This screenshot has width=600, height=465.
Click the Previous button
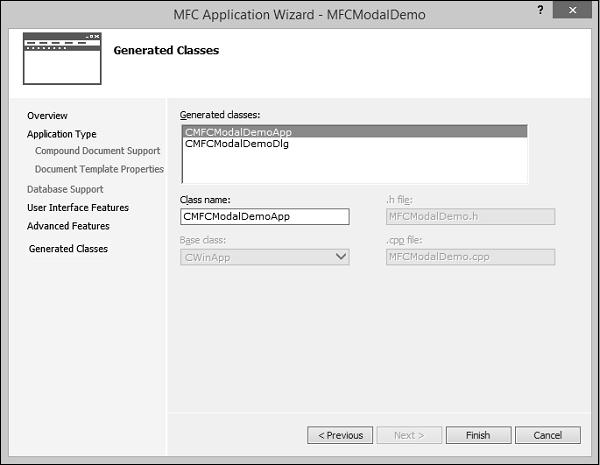point(340,435)
